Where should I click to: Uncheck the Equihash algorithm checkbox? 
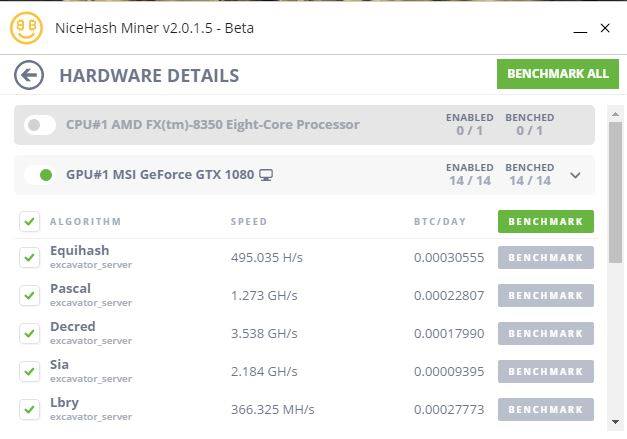pos(30,257)
